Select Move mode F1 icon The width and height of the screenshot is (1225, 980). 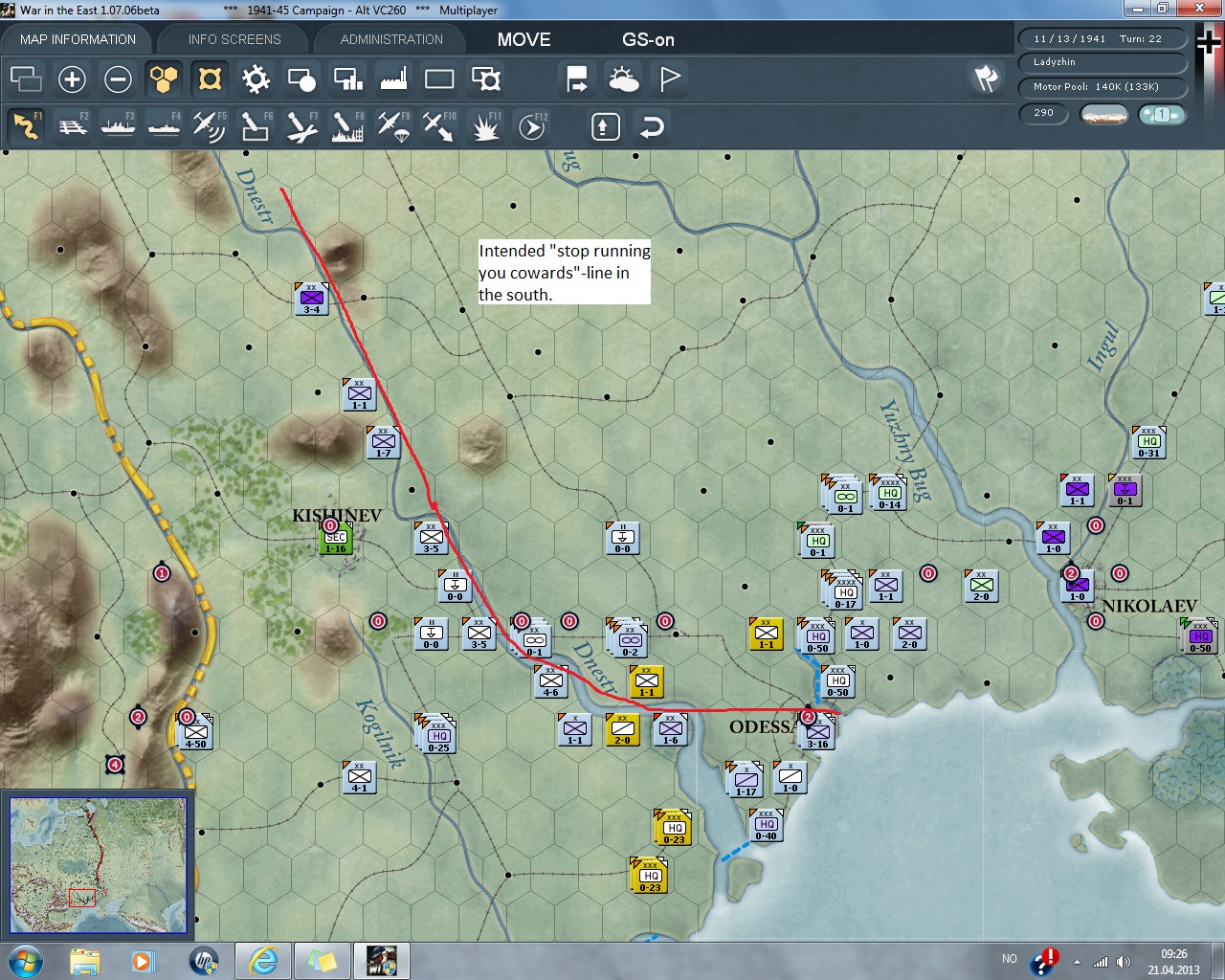(26, 126)
